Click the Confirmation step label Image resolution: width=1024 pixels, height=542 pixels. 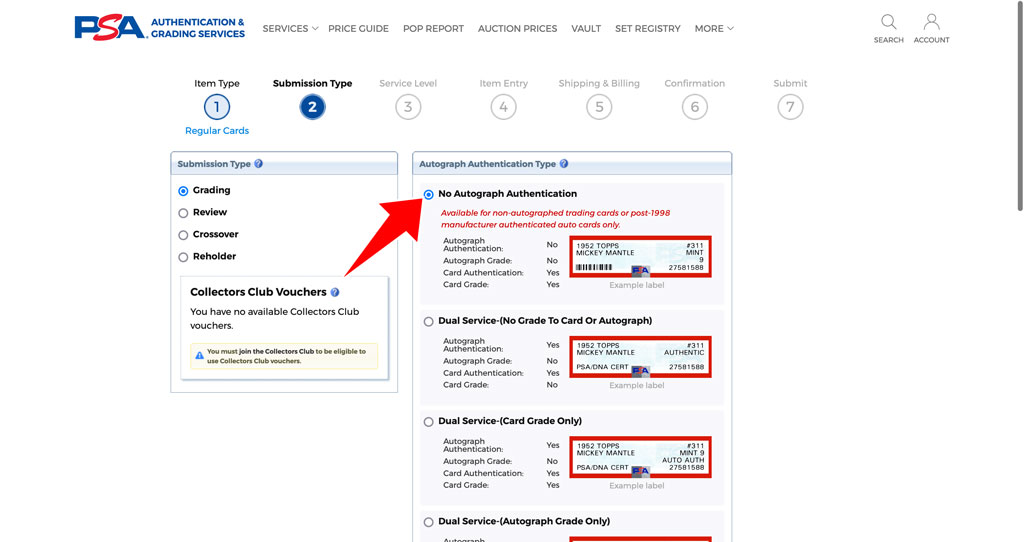(x=695, y=83)
